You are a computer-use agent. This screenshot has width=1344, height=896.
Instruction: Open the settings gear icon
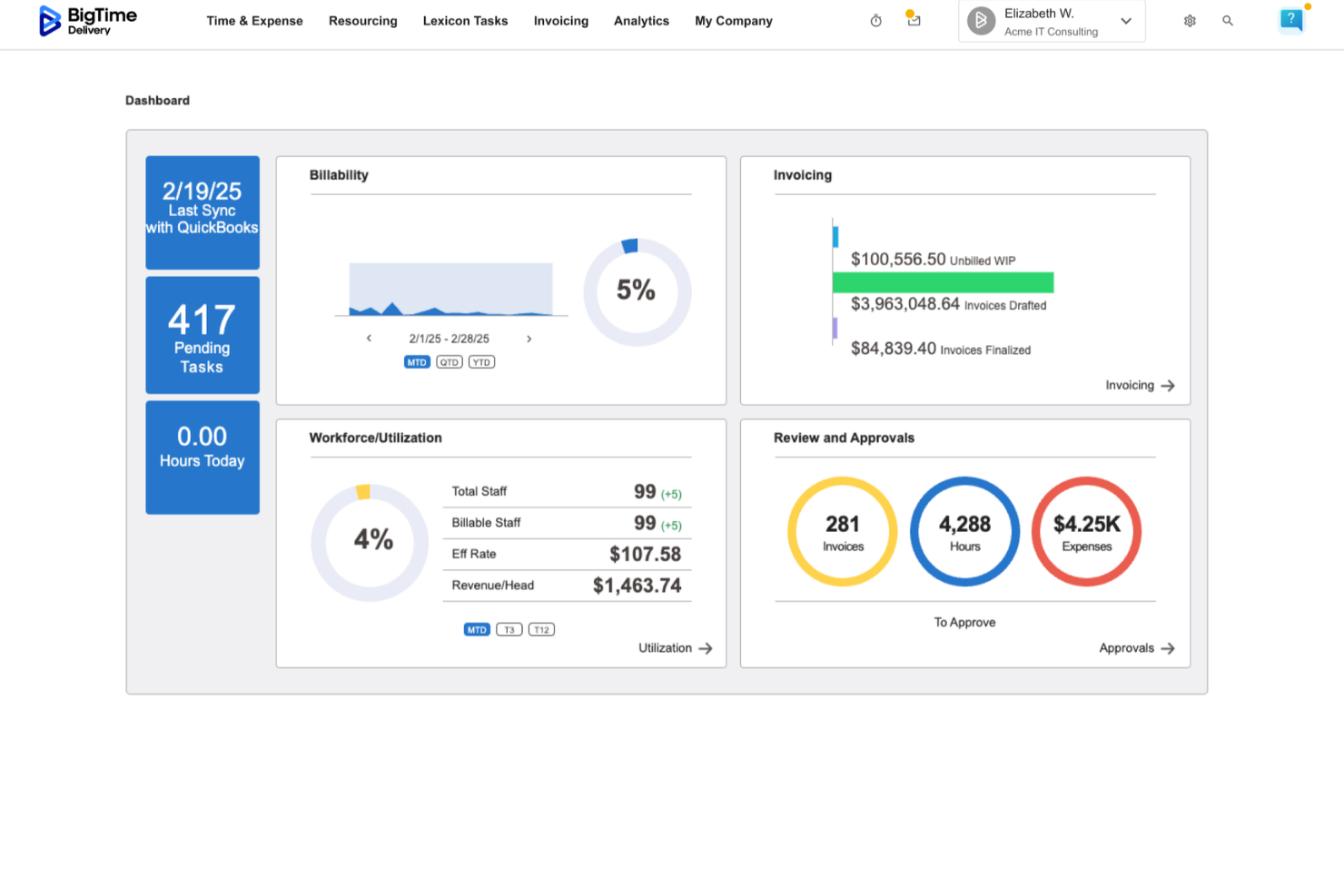click(x=1190, y=20)
